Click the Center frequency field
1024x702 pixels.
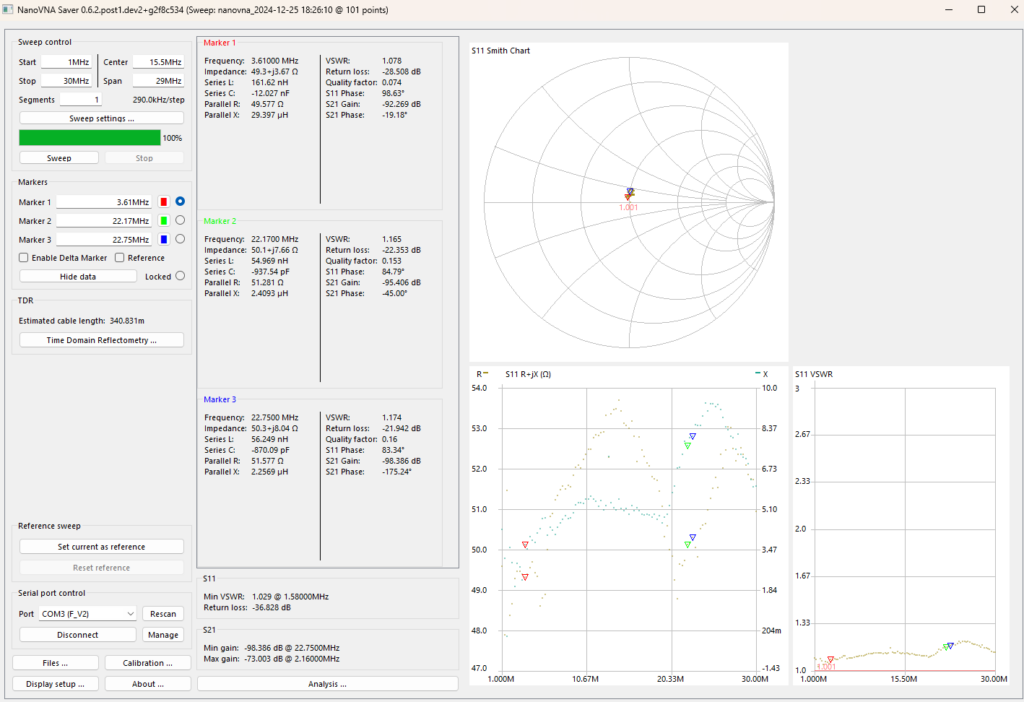tap(158, 62)
